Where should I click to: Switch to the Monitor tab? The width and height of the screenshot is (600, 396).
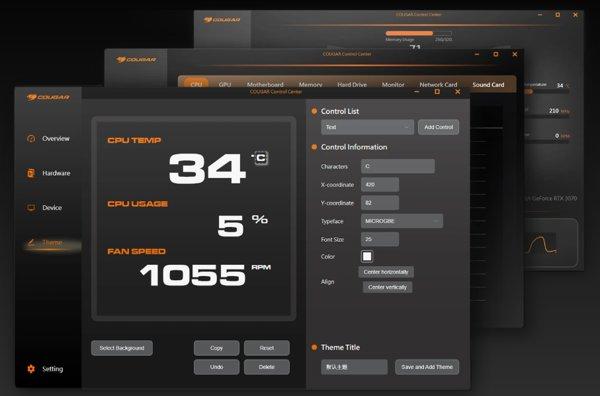(393, 85)
